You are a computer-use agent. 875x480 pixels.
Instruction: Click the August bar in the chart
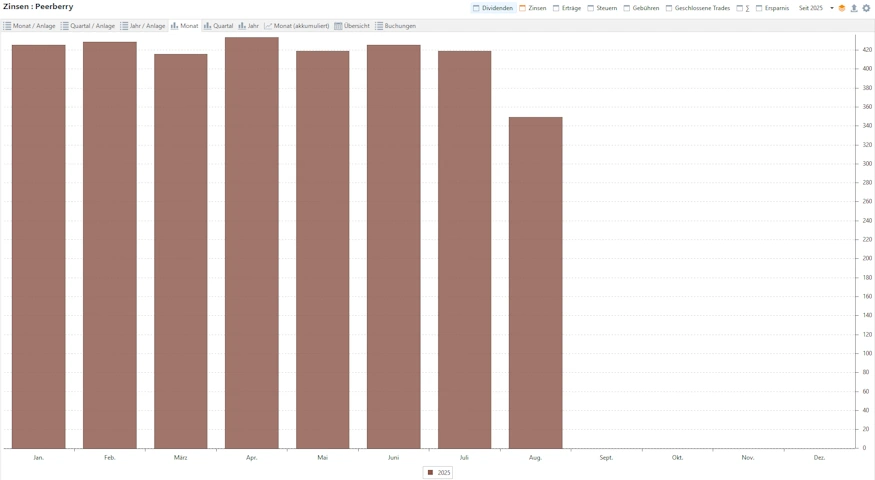[535, 283]
